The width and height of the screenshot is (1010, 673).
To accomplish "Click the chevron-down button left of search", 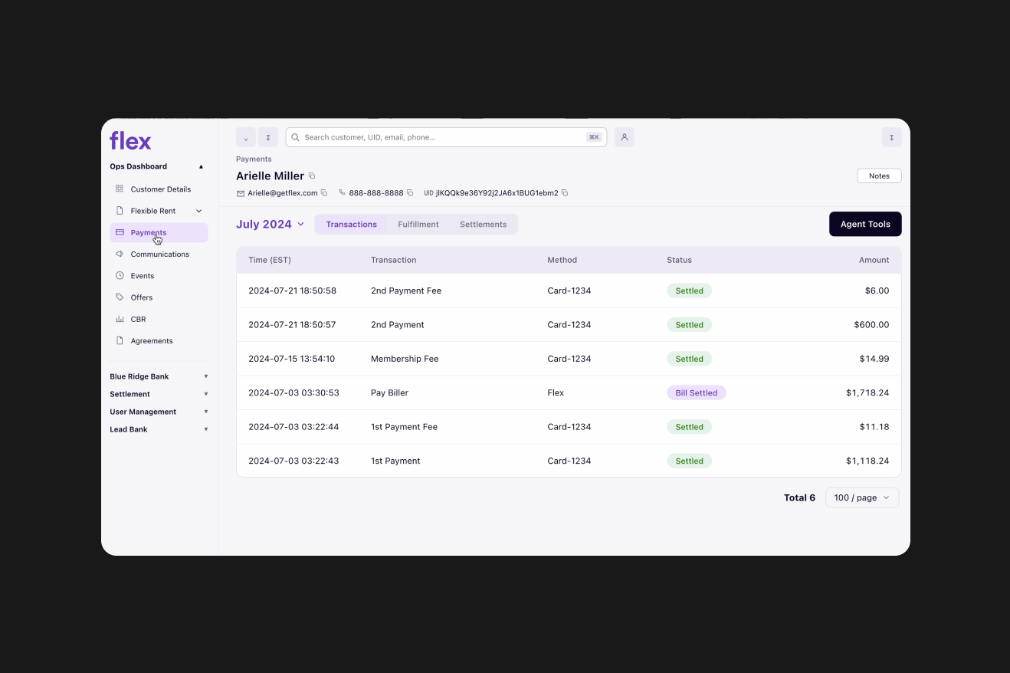I will tap(245, 137).
